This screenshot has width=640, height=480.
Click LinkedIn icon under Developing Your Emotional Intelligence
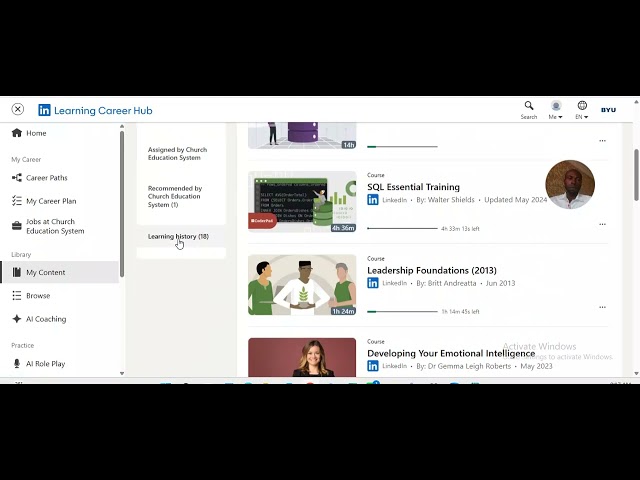(x=373, y=366)
